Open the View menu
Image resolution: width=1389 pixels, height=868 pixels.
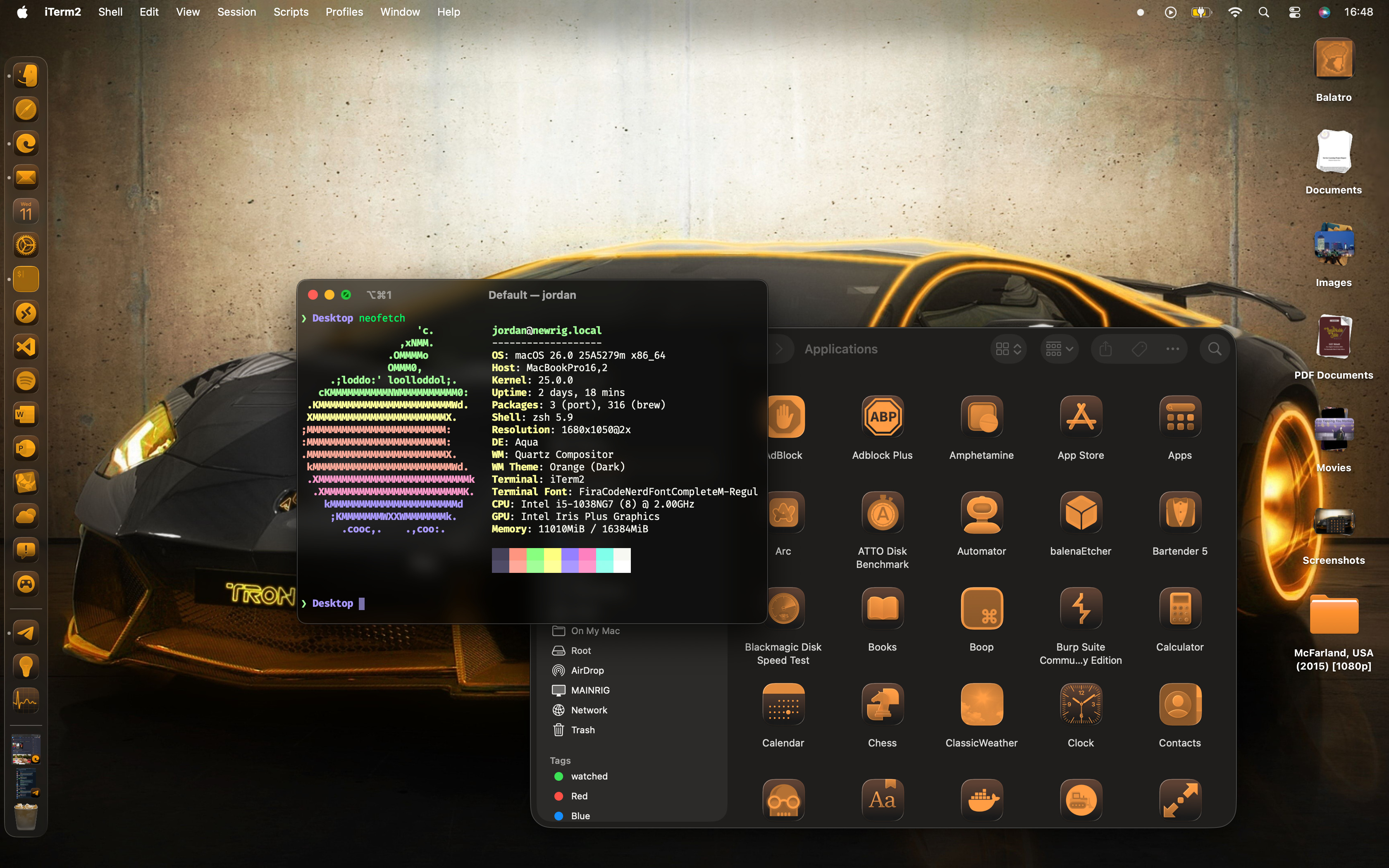[188, 12]
